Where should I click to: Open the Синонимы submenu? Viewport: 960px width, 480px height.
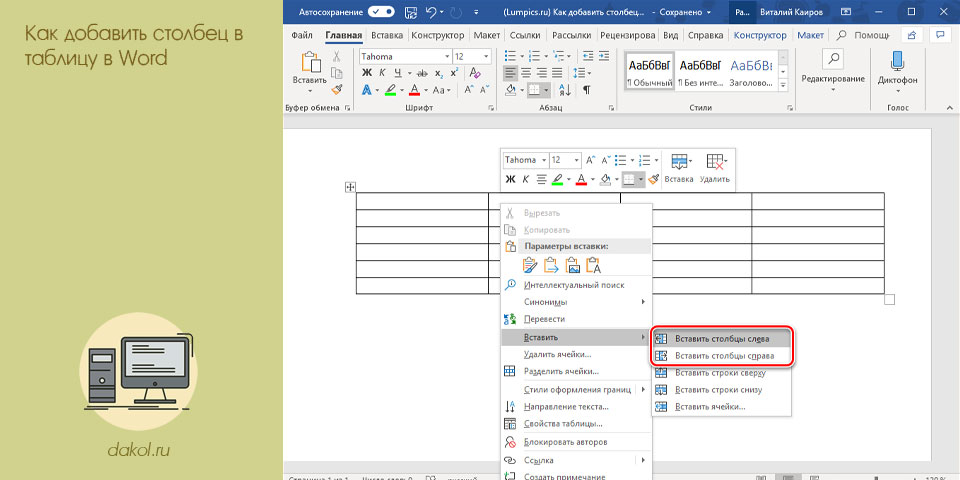576,302
